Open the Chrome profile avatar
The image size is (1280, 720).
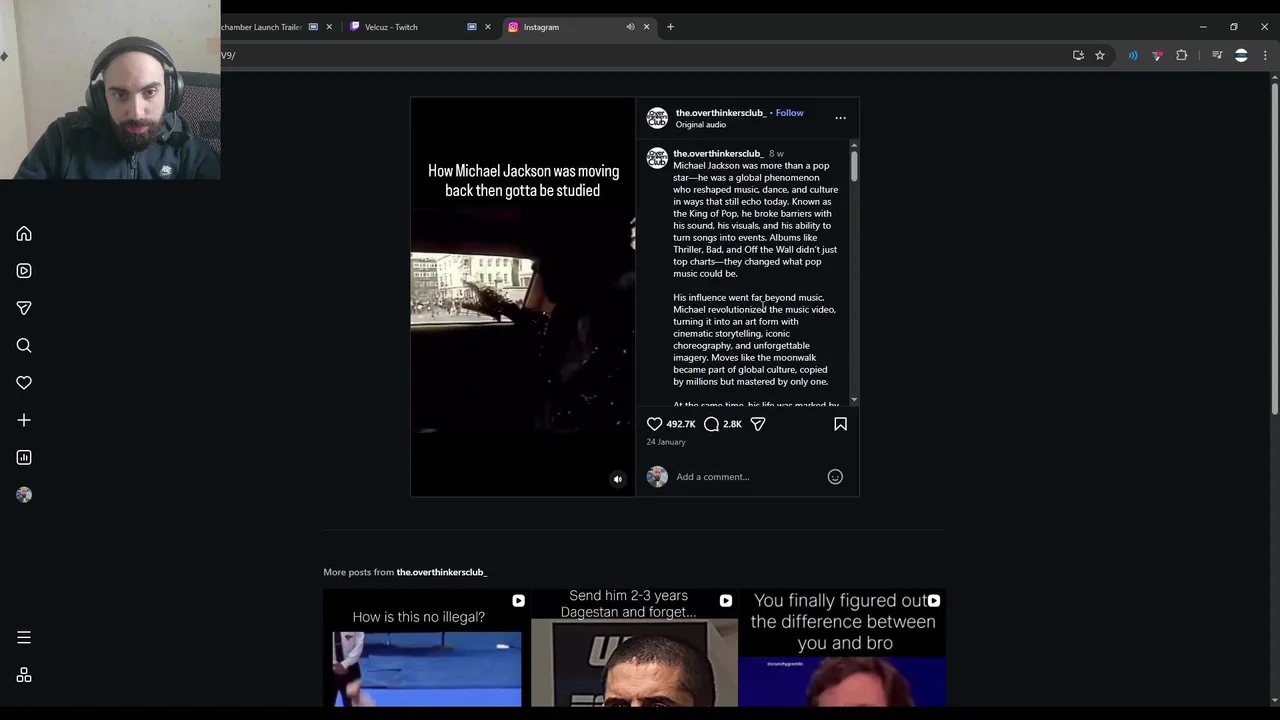click(x=1241, y=55)
